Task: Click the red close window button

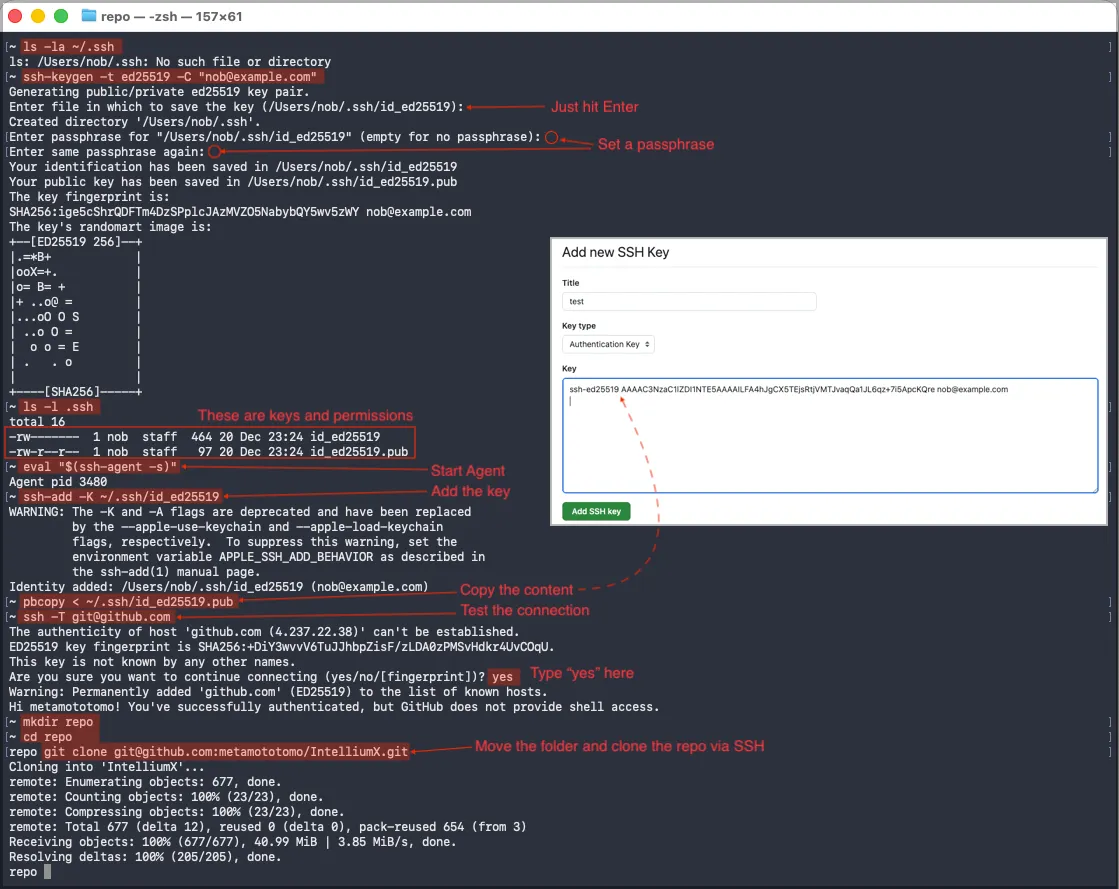Action: [x=16, y=16]
